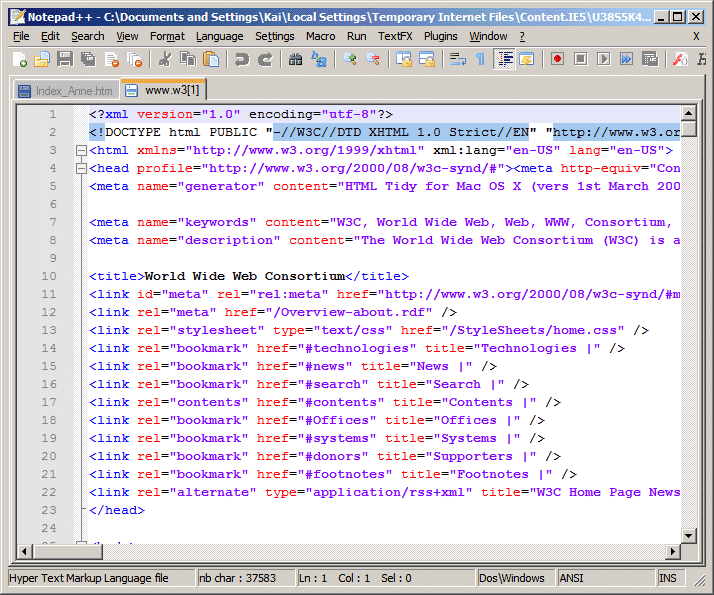Screen dimensions: 714x595
Task: Click the vertical scrollbar thumb
Action: click(688, 128)
